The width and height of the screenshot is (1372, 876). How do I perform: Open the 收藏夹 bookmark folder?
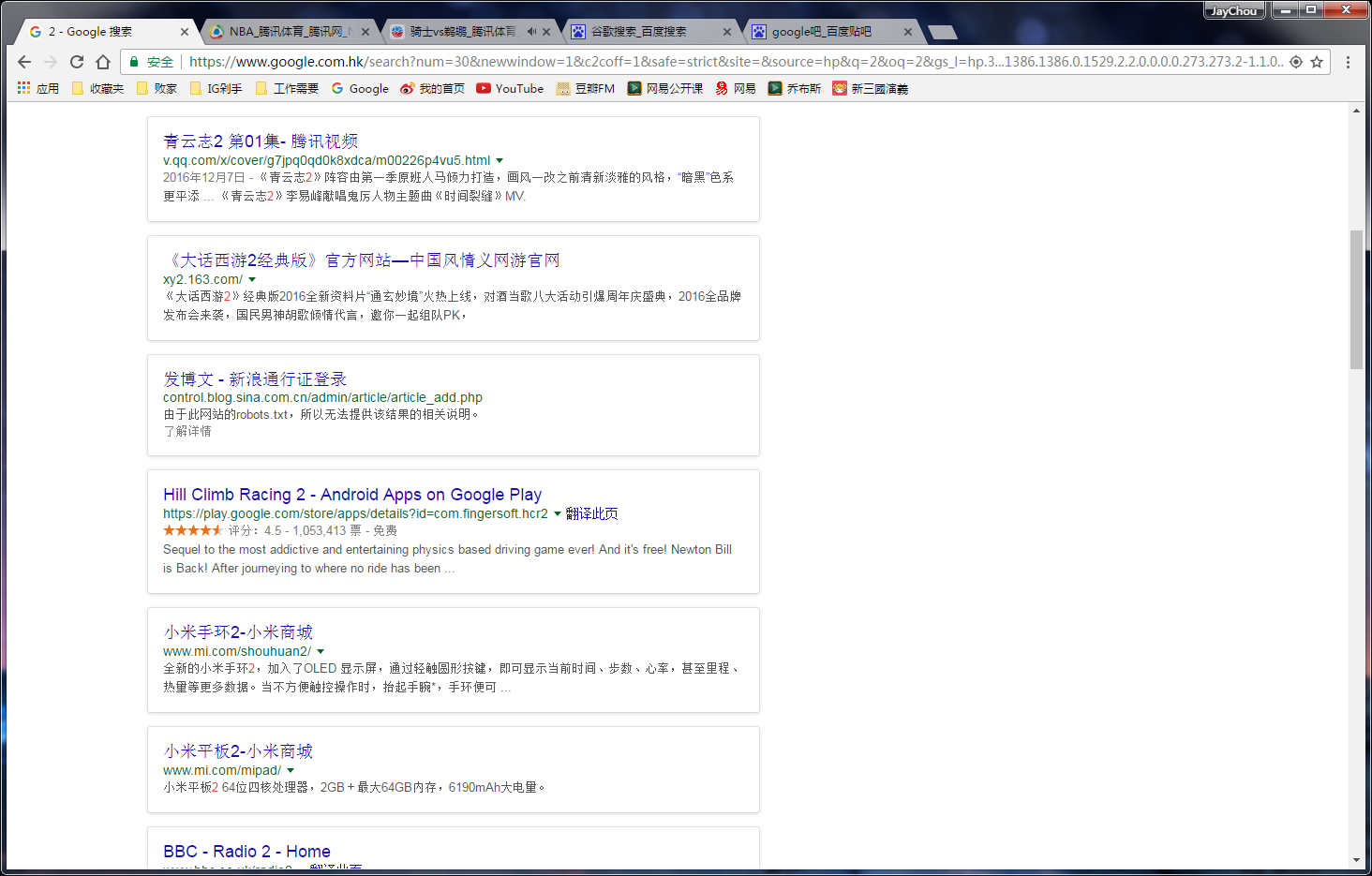click(x=97, y=88)
